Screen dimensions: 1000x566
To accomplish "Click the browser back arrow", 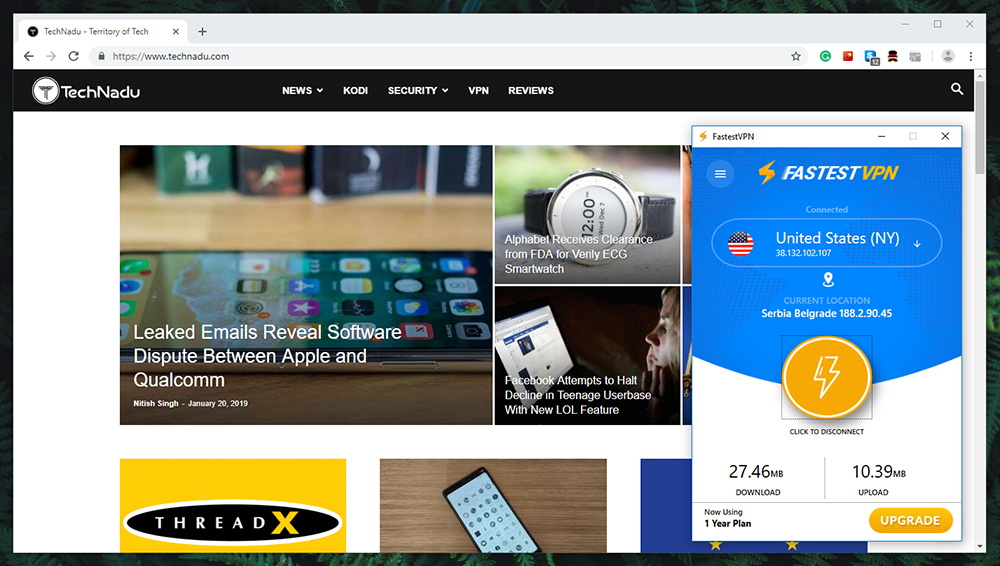I will click(x=29, y=56).
